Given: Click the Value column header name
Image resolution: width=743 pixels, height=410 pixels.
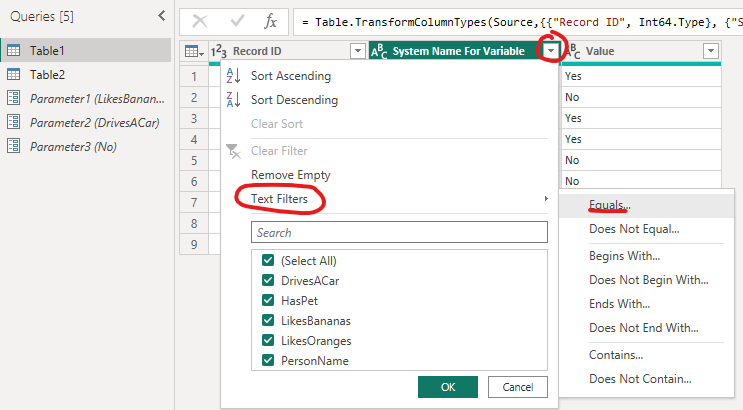Looking at the screenshot, I should pyautogui.click(x=600, y=51).
